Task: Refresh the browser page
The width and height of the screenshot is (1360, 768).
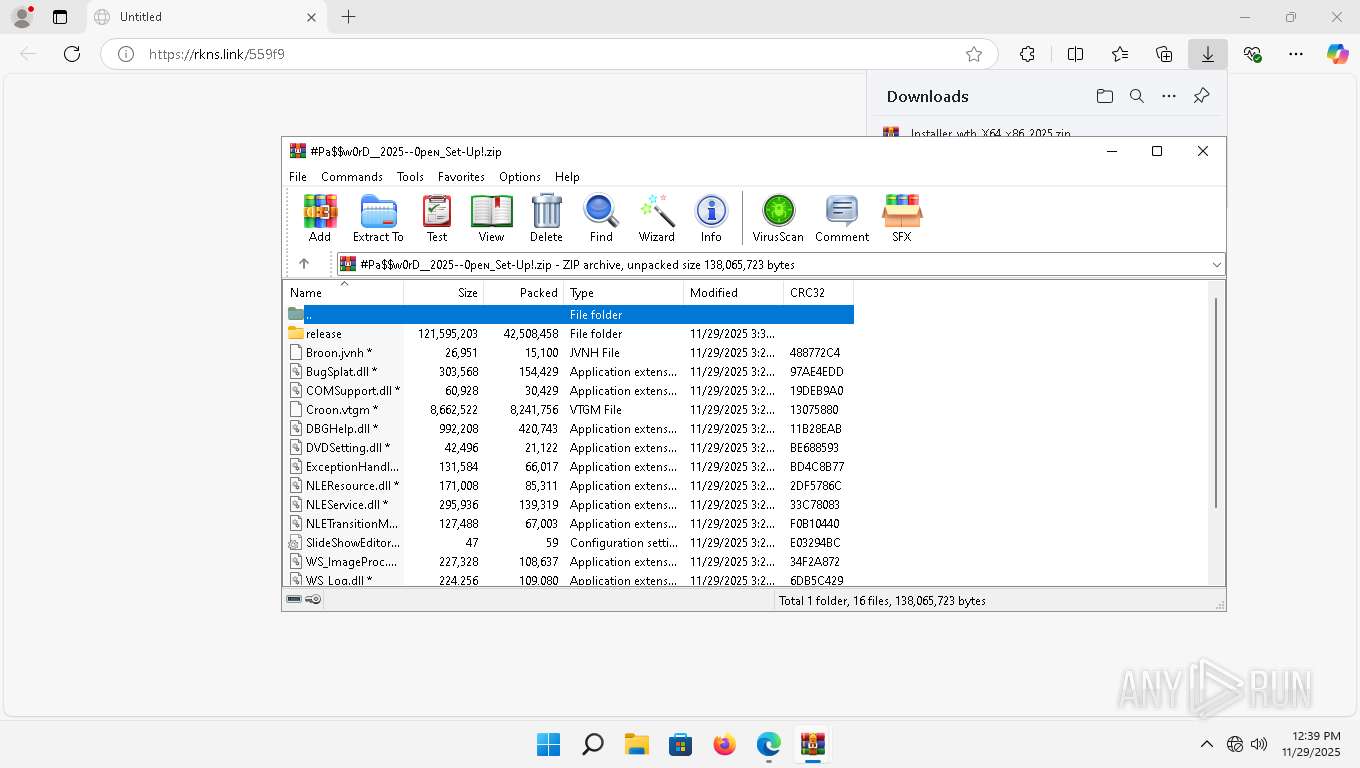Action: [x=72, y=54]
